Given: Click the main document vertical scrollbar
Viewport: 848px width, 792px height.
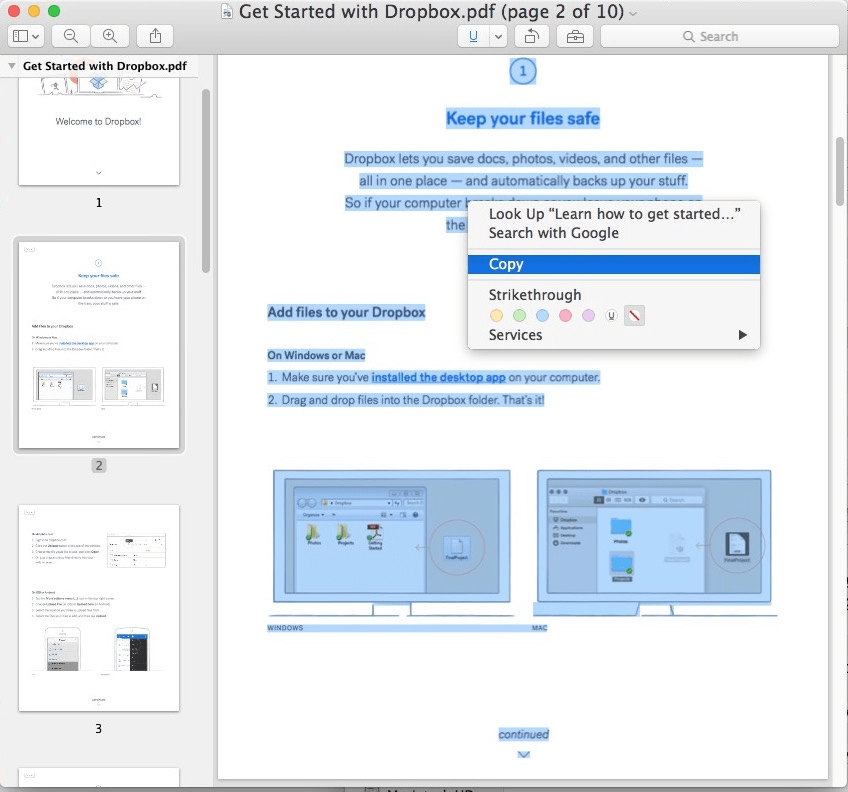Looking at the screenshot, I should (840, 171).
